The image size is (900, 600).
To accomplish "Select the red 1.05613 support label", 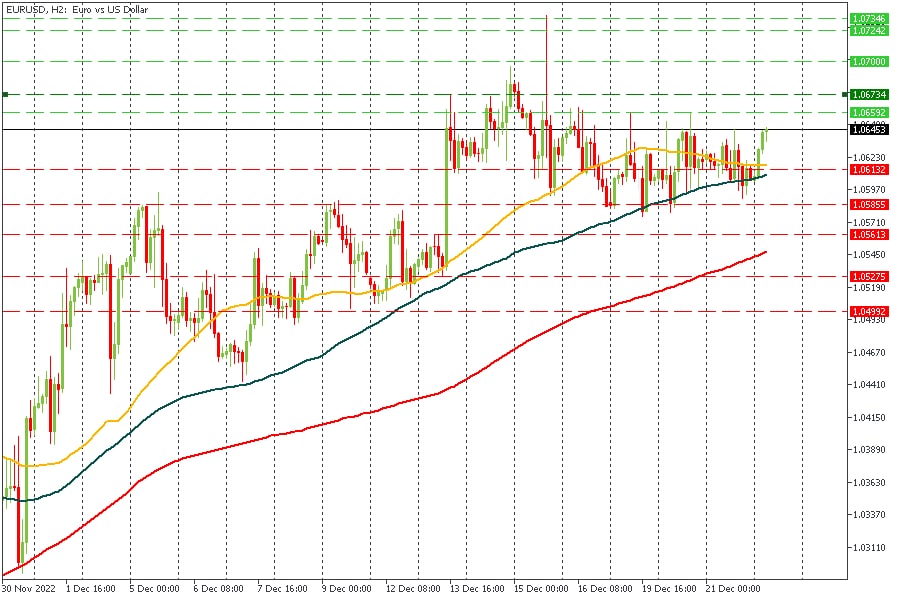I will coord(869,234).
